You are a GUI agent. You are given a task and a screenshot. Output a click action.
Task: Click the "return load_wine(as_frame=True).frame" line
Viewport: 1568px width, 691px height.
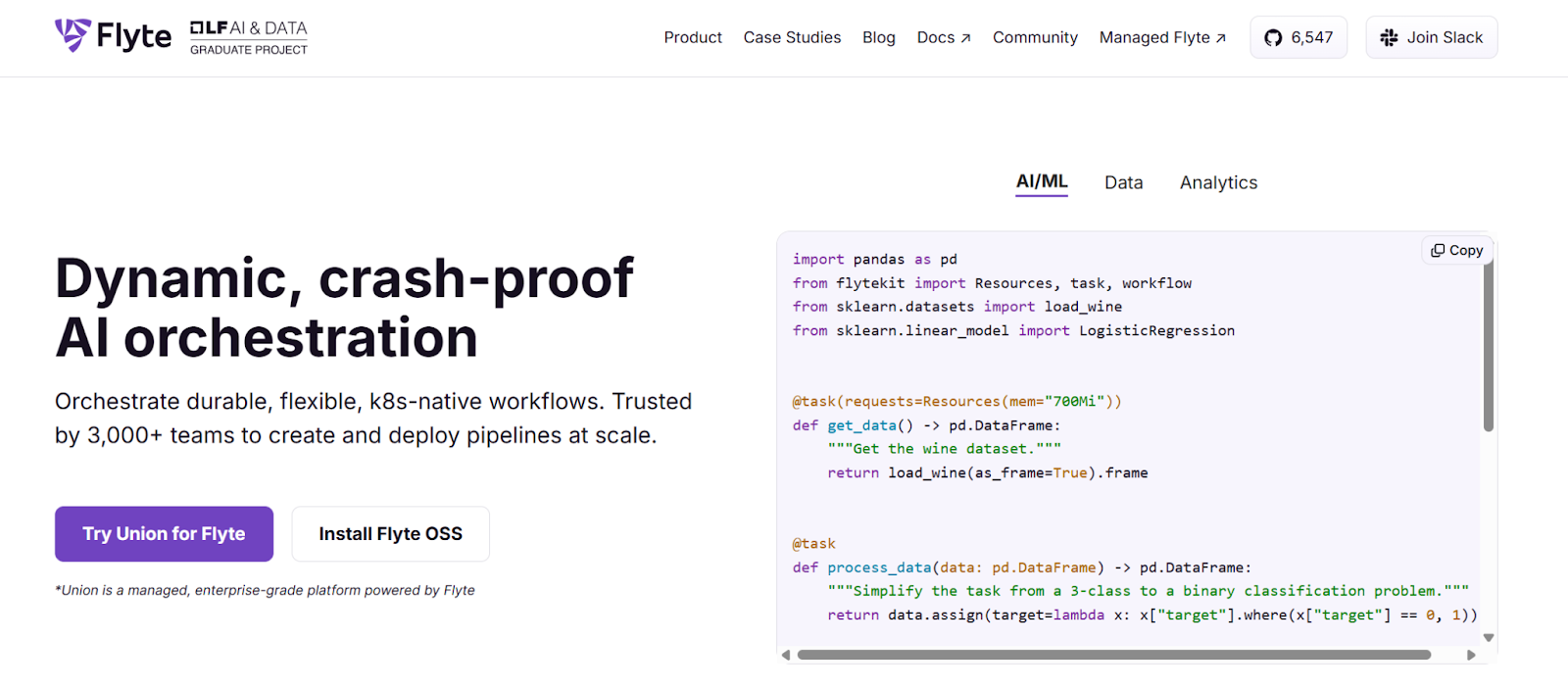[x=988, y=473]
